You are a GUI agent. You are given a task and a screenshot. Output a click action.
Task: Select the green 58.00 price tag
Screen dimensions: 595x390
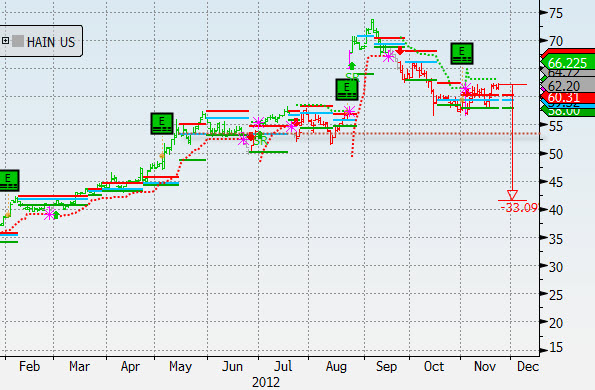(568, 112)
